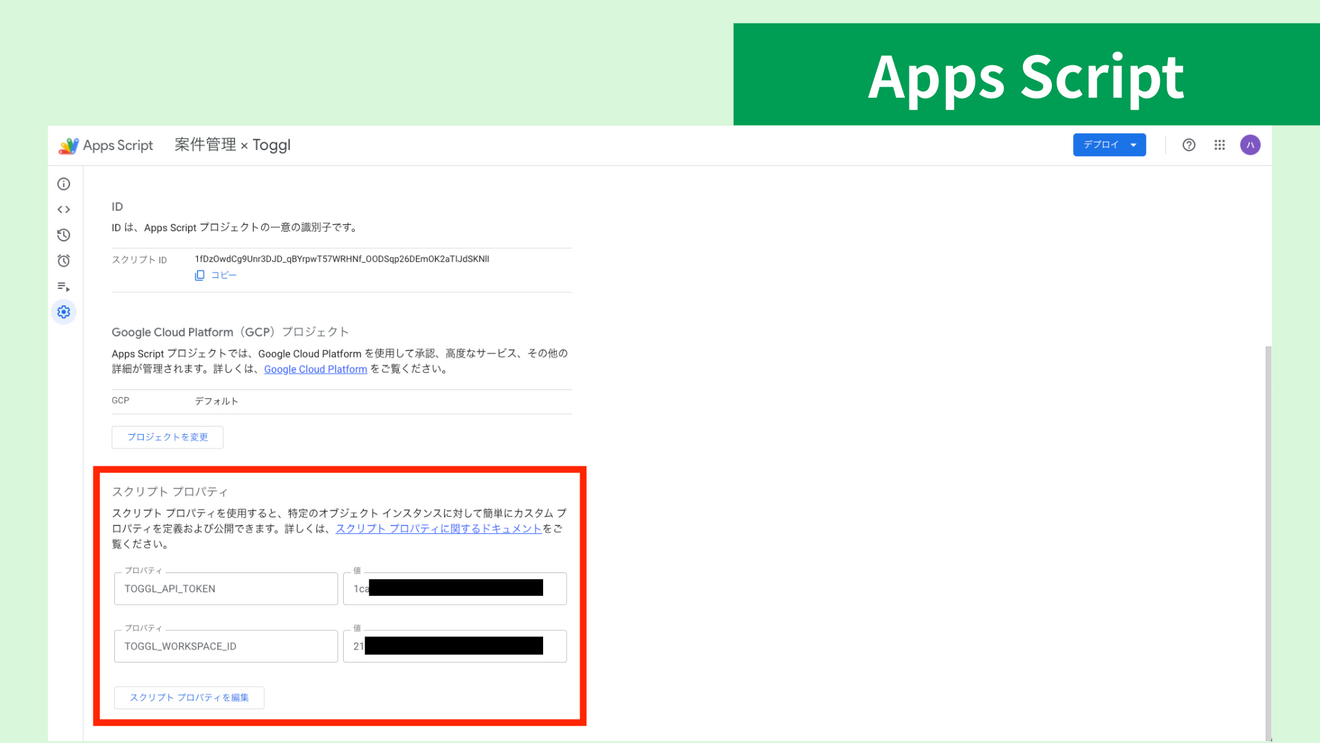Click the Apps Script wordmark text
Image resolution: width=1320 pixels, height=743 pixels.
pos(118,146)
